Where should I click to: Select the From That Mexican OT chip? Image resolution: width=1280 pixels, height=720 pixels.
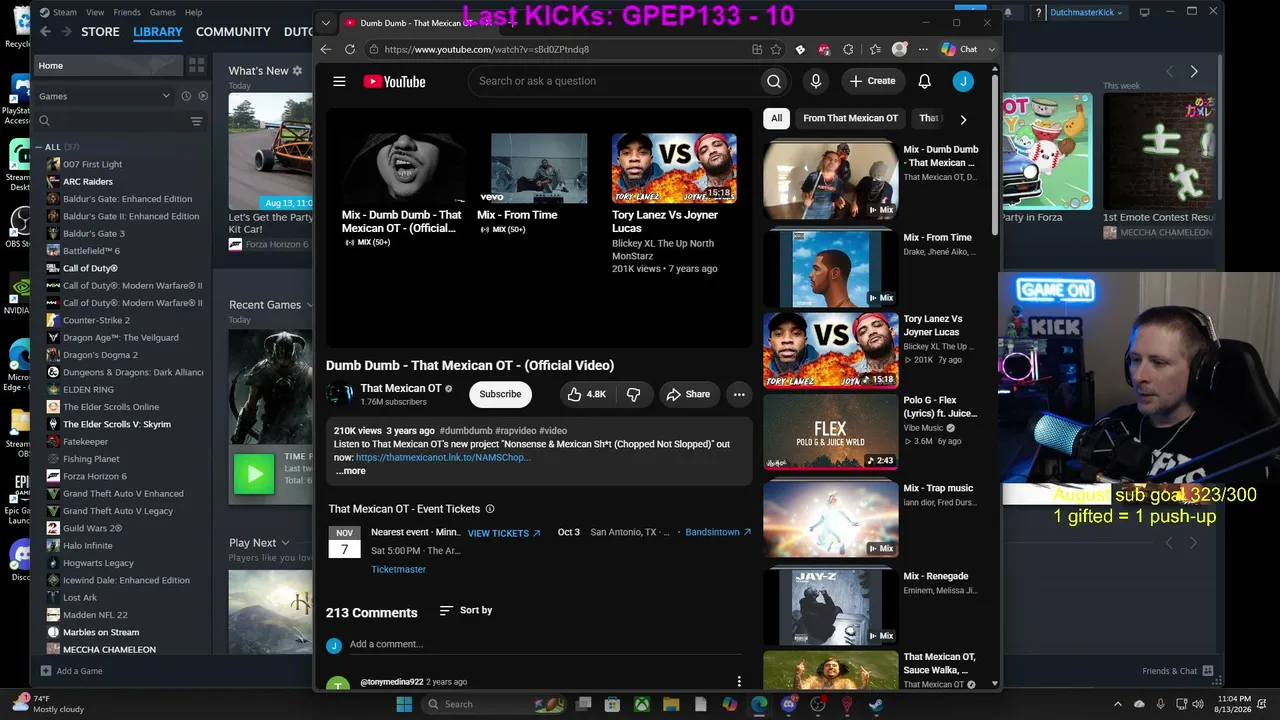coord(851,118)
